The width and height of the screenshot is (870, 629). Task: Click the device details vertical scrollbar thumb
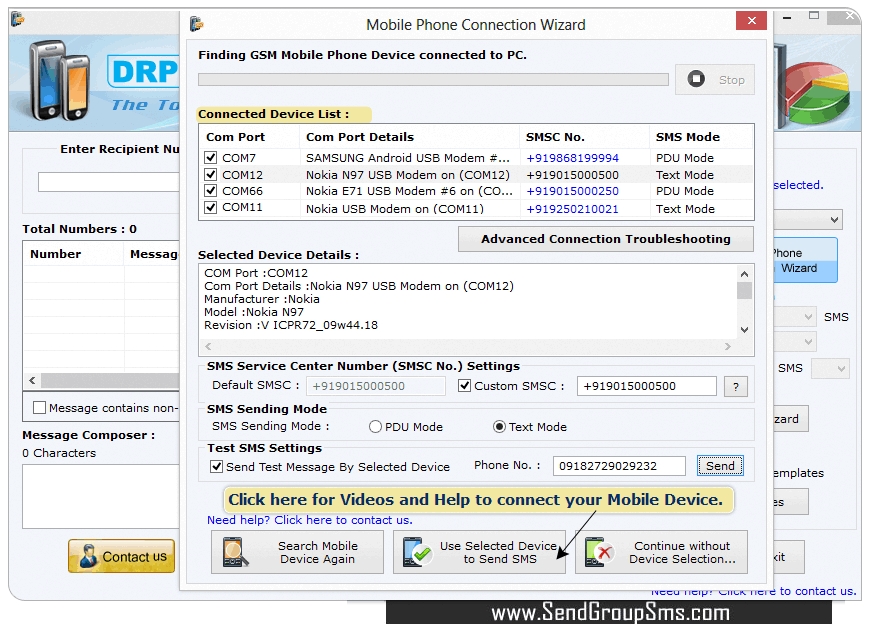[x=745, y=291]
